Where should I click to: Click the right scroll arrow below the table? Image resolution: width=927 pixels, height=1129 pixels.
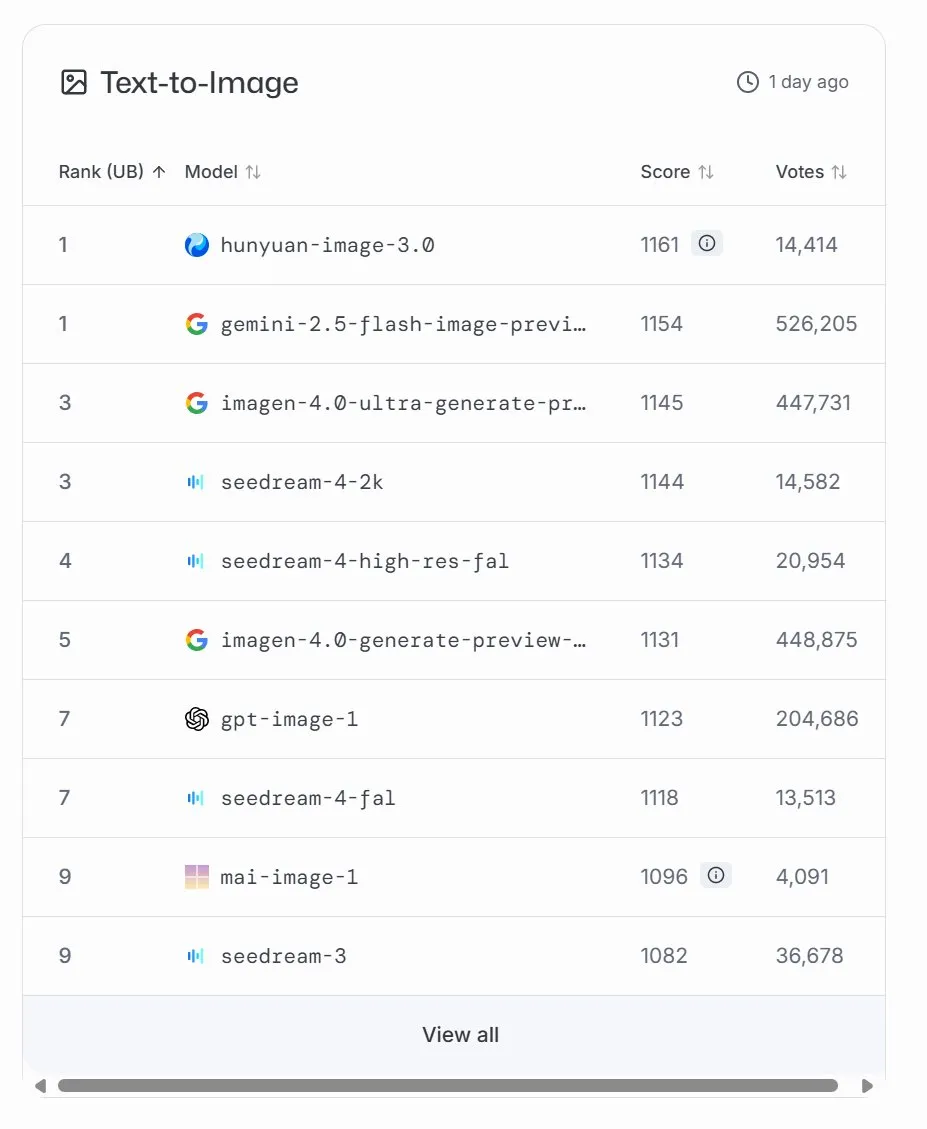point(868,1085)
